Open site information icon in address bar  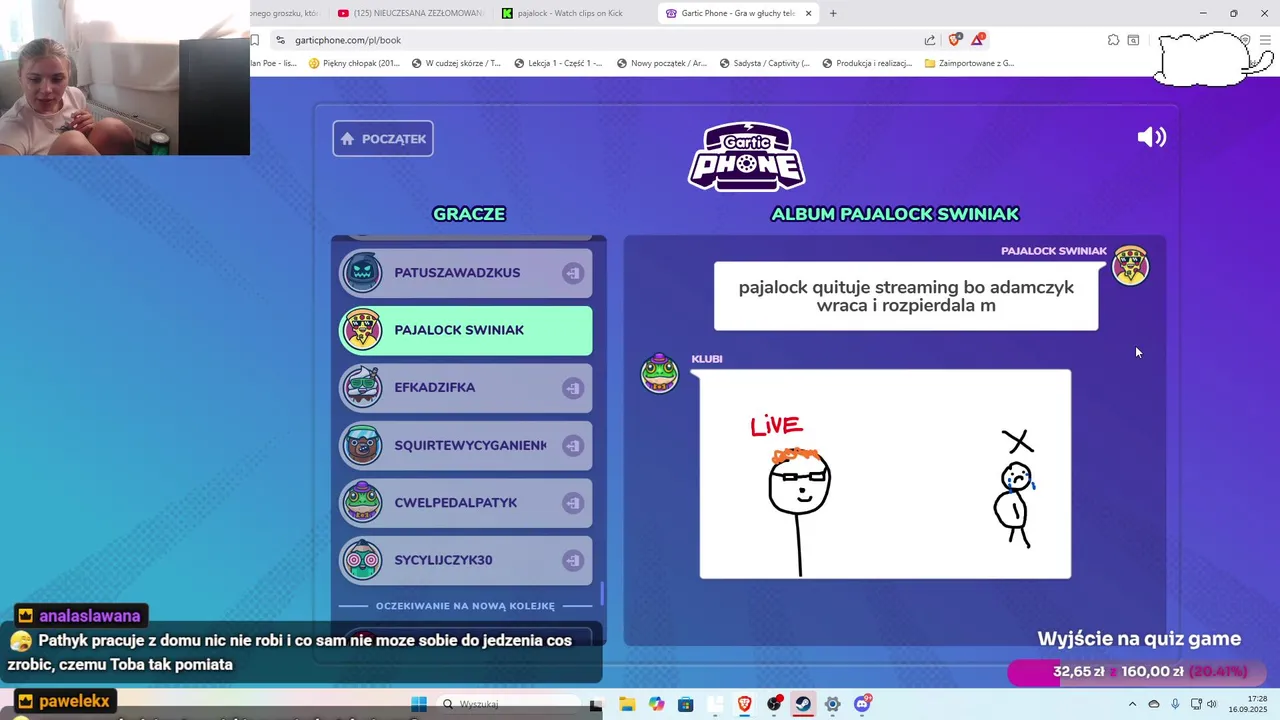tap(281, 40)
